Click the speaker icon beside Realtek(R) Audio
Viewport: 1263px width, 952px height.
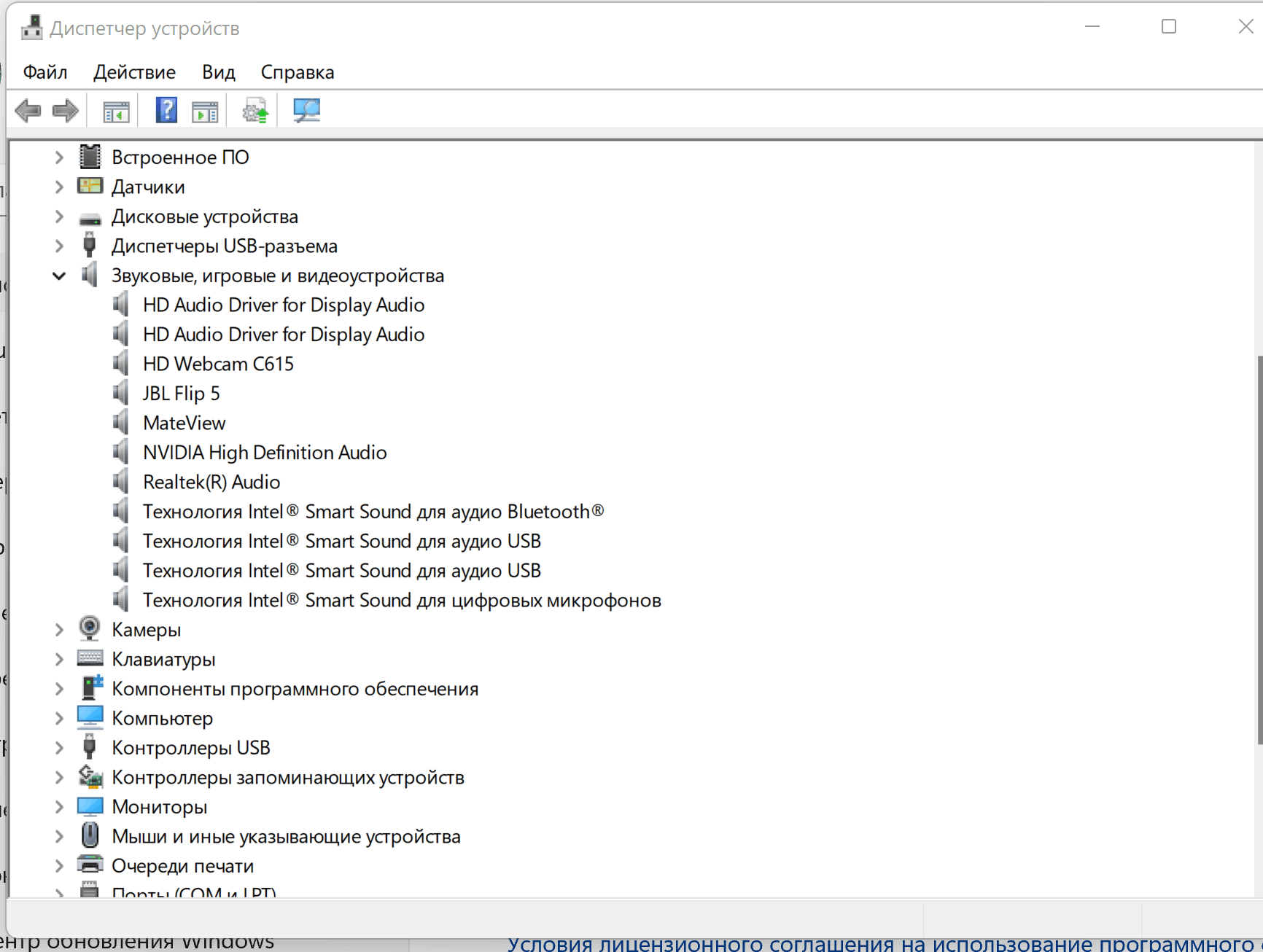[x=121, y=481]
